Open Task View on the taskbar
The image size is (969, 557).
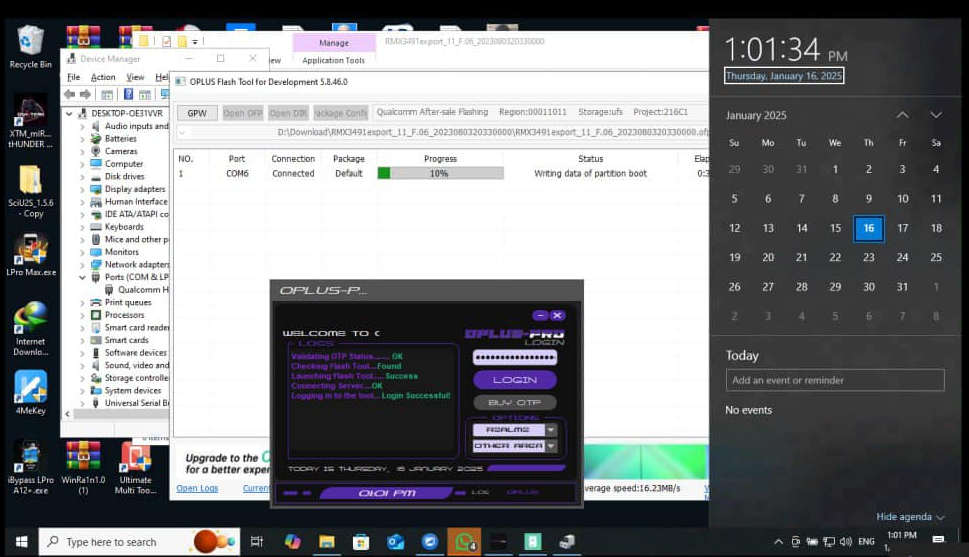tap(256, 542)
